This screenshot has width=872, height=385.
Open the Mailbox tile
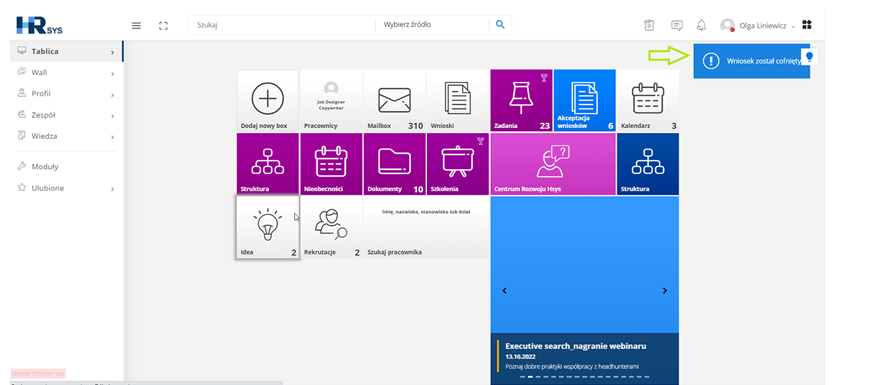click(x=394, y=100)
